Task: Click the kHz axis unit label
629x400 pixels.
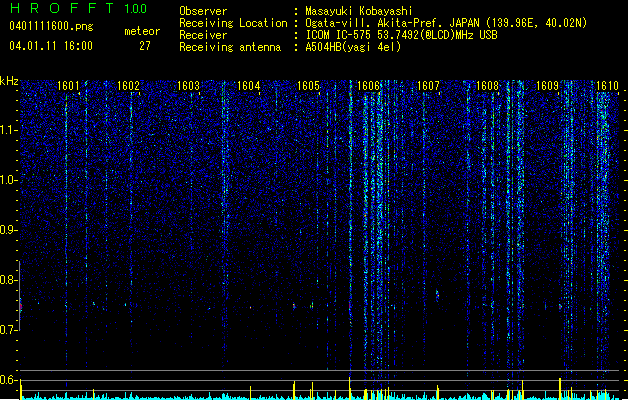Action: click(x=9, y=81)
